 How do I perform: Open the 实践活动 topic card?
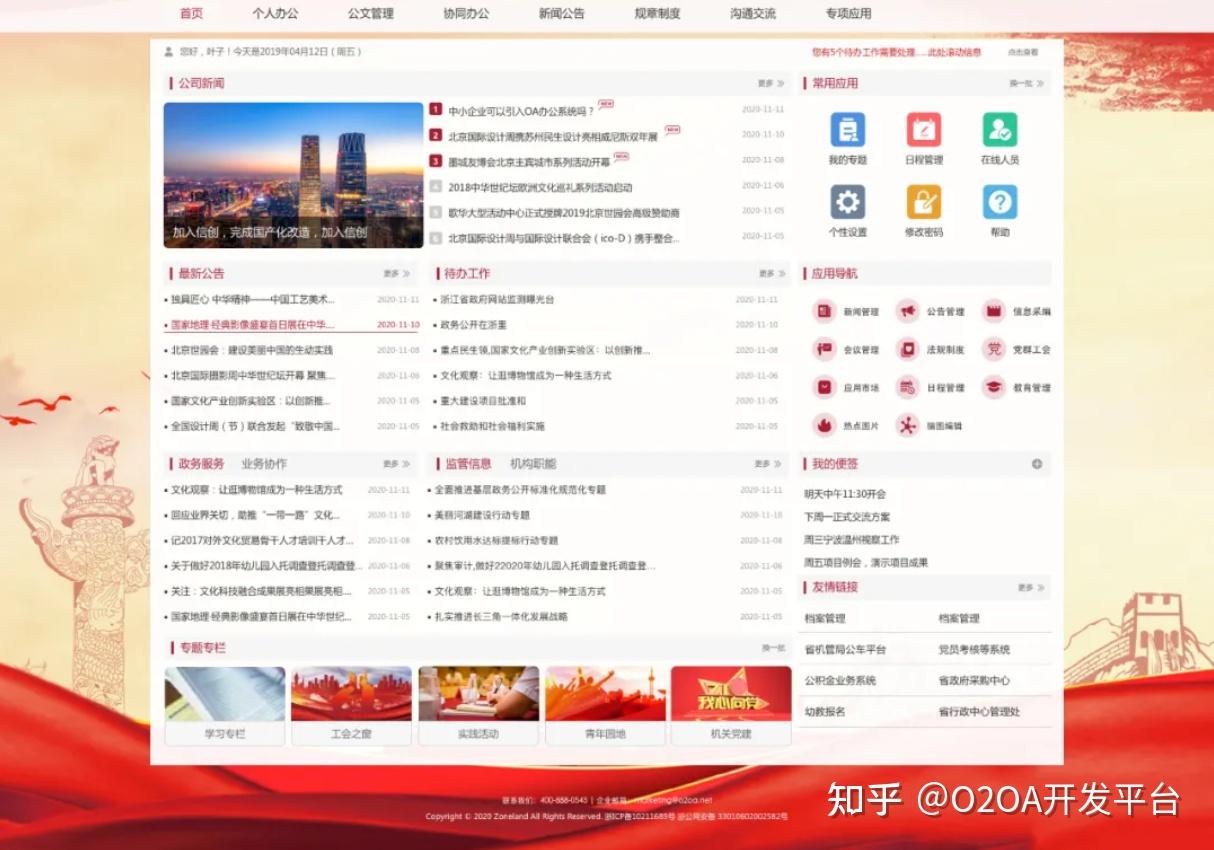[x=478, y=706]
